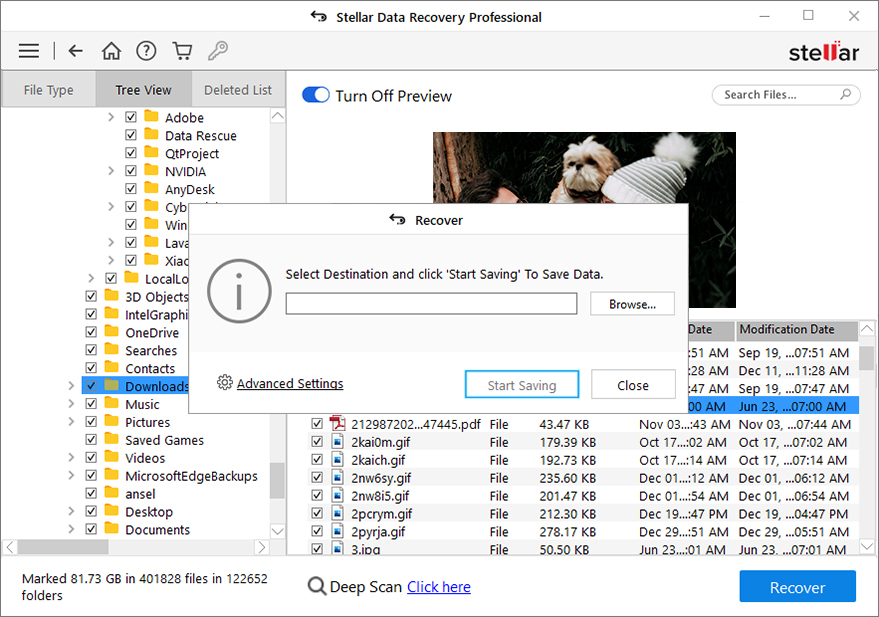Expand the MicrosoftEdgeBackups folder node
The height and width of the screenshot is (617, 879).
click(x=71, y=475)
